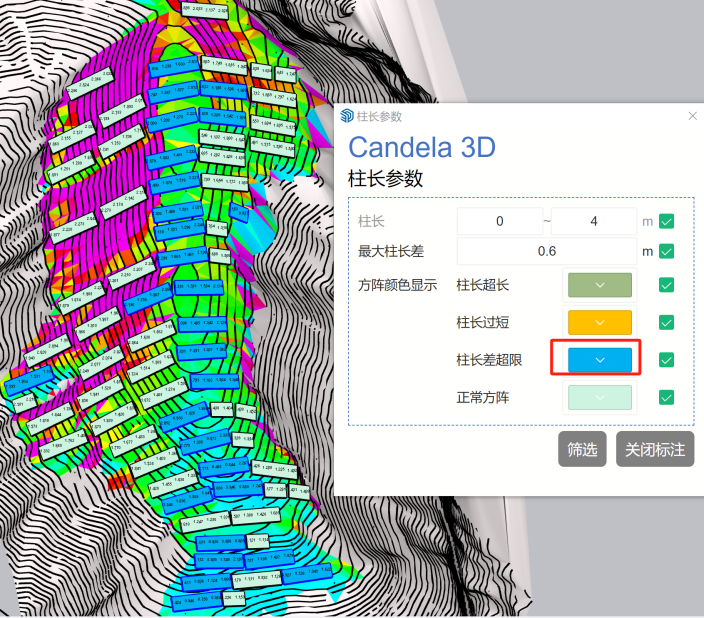Focus the maximum 柱长 input showing 4

(x=593, y=222)
